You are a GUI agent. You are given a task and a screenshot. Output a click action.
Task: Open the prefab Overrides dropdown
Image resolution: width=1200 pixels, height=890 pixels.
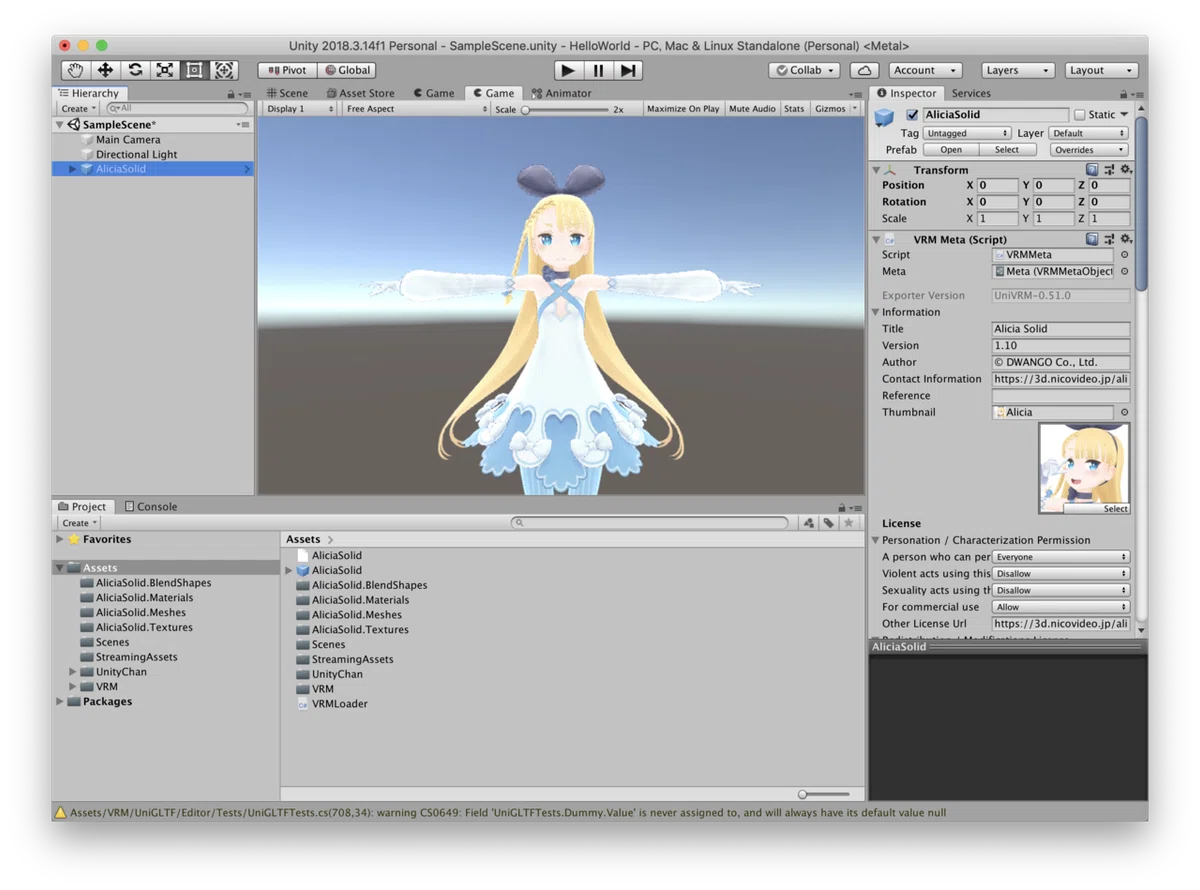pyautogui.click(x=1089, y=150)
